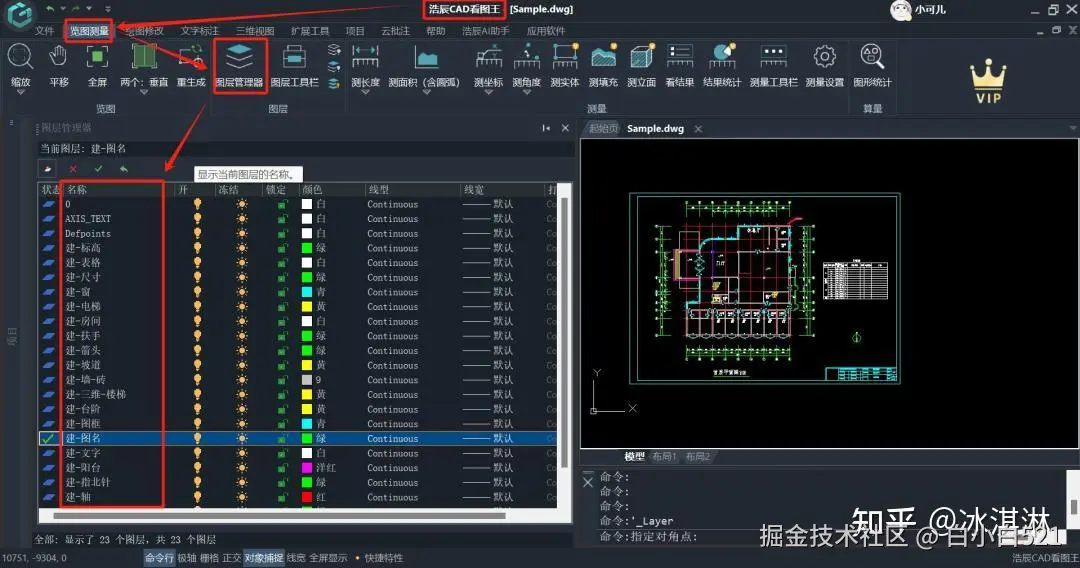The image size is (1080, 568).
Task: Switch to the 扩展工具 ribbon tab
Action: click(x=310, y=31)
